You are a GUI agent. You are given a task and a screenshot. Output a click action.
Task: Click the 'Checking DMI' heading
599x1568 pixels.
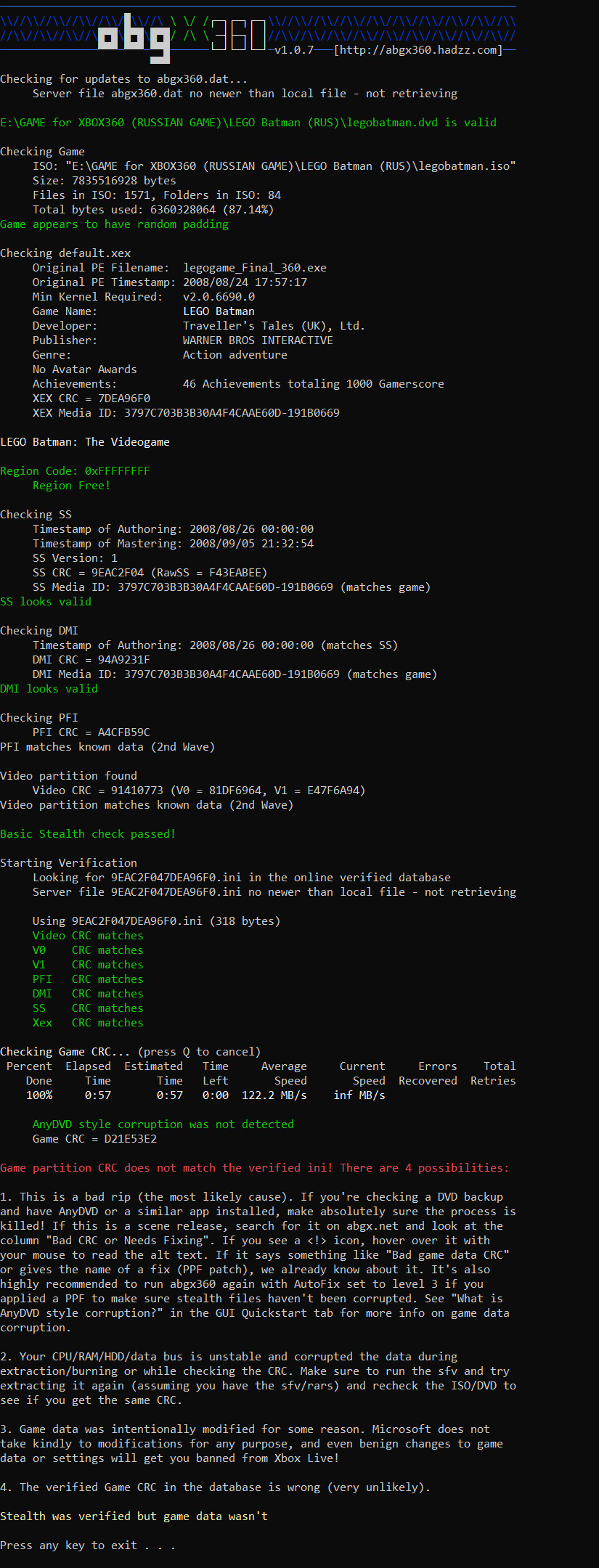click(39, 631)
